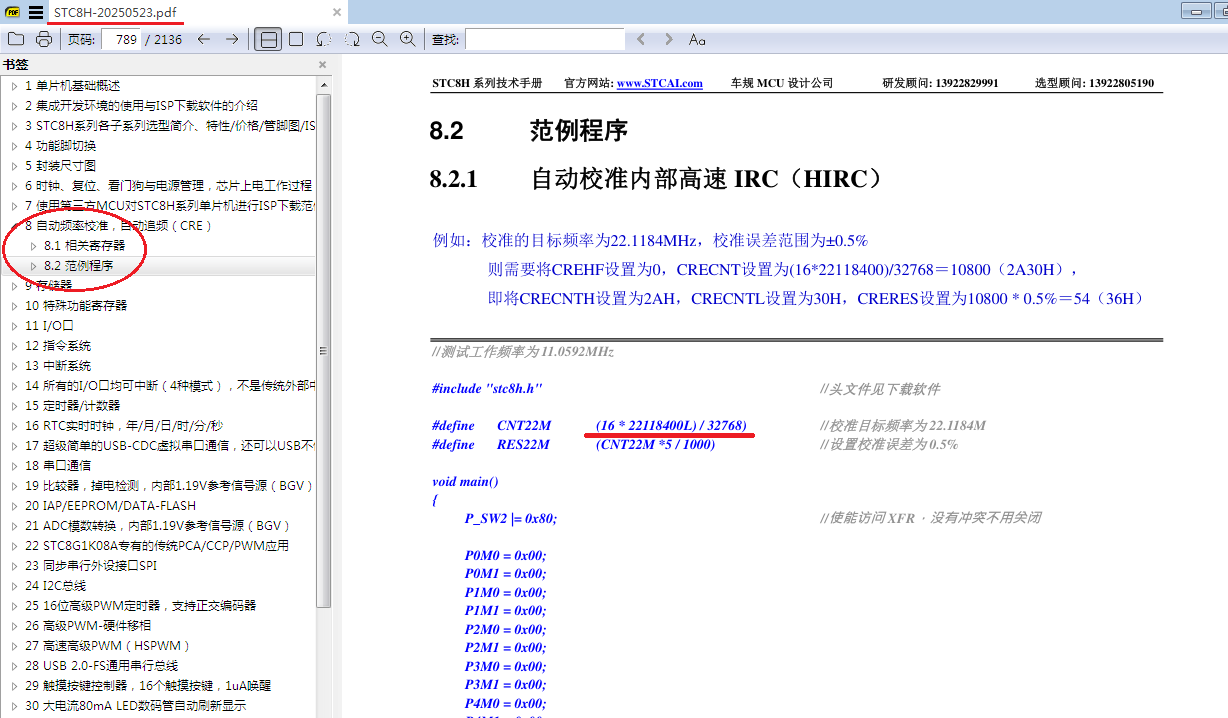Click the page number input field
Viewport: 1228px width, 718px height.
coord(120,39)
